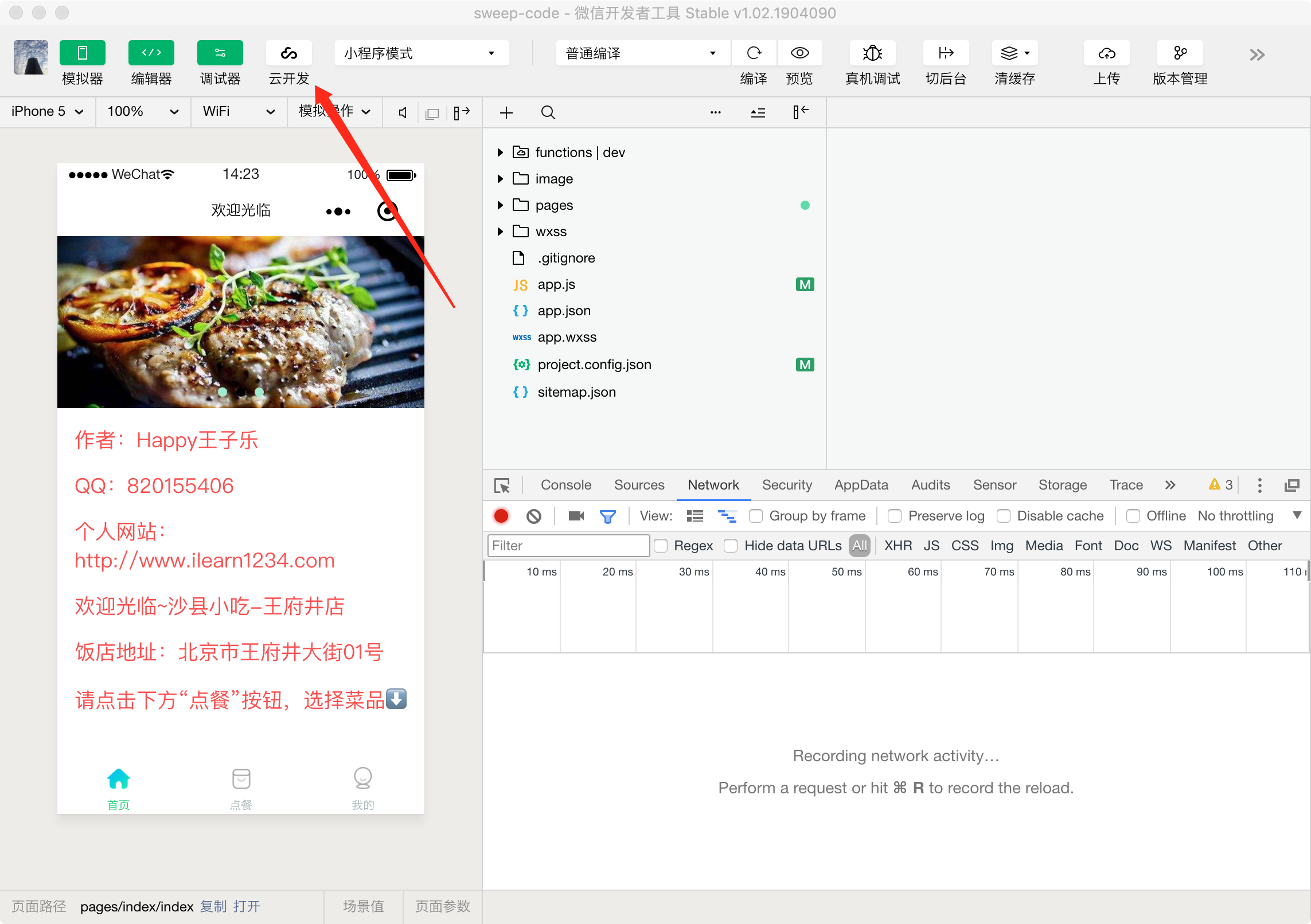Mute the simulator sound
Image resolution: width=1311 pixels, height=924 pixels.
[x=403, y=112]
